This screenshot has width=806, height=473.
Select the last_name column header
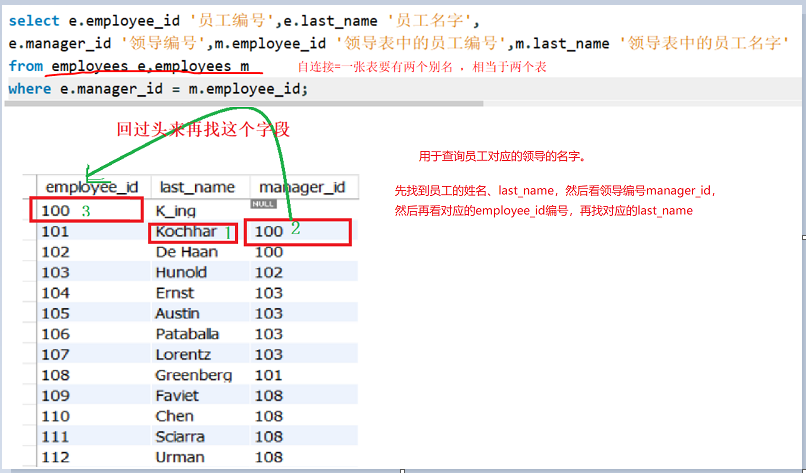(200, 187)
